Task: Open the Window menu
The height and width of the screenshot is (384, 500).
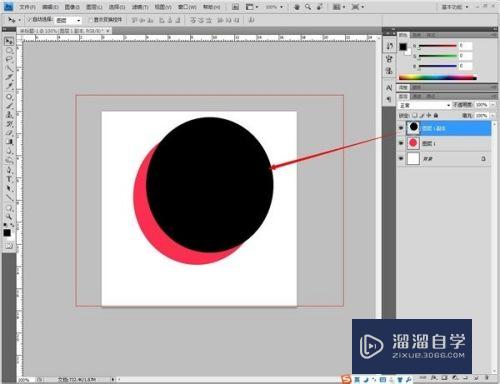Action: pyautogui.click(x=187, y=7)
